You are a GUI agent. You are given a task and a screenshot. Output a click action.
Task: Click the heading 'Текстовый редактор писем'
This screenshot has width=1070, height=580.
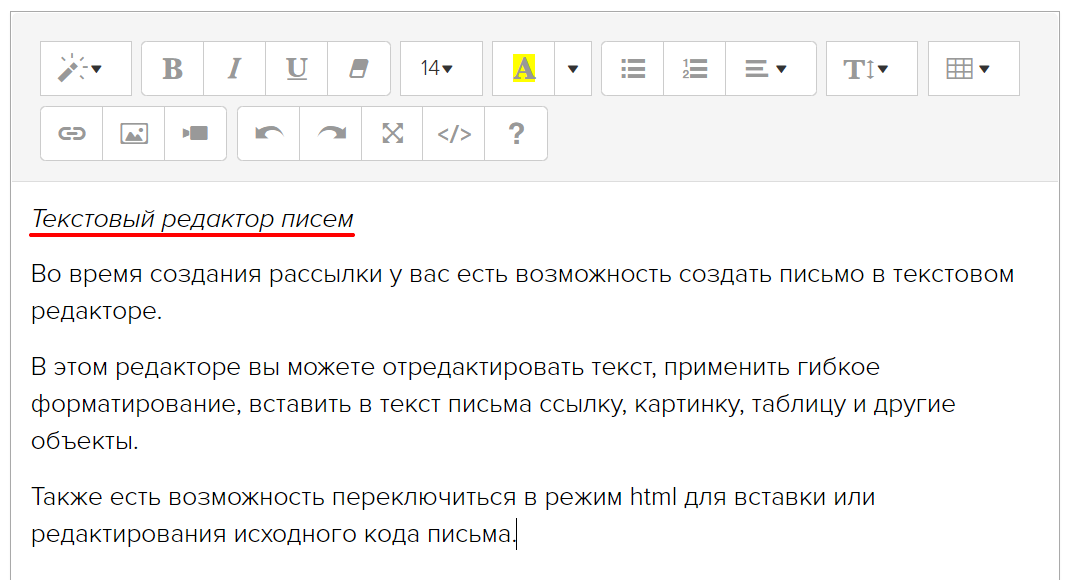192,219
